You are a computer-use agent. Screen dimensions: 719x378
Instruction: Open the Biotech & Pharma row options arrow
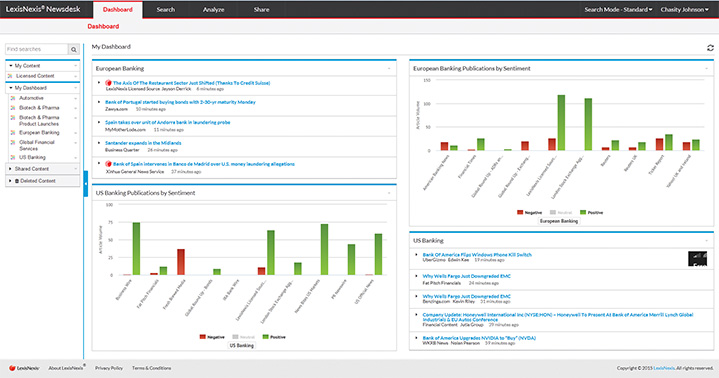(76, 108)
